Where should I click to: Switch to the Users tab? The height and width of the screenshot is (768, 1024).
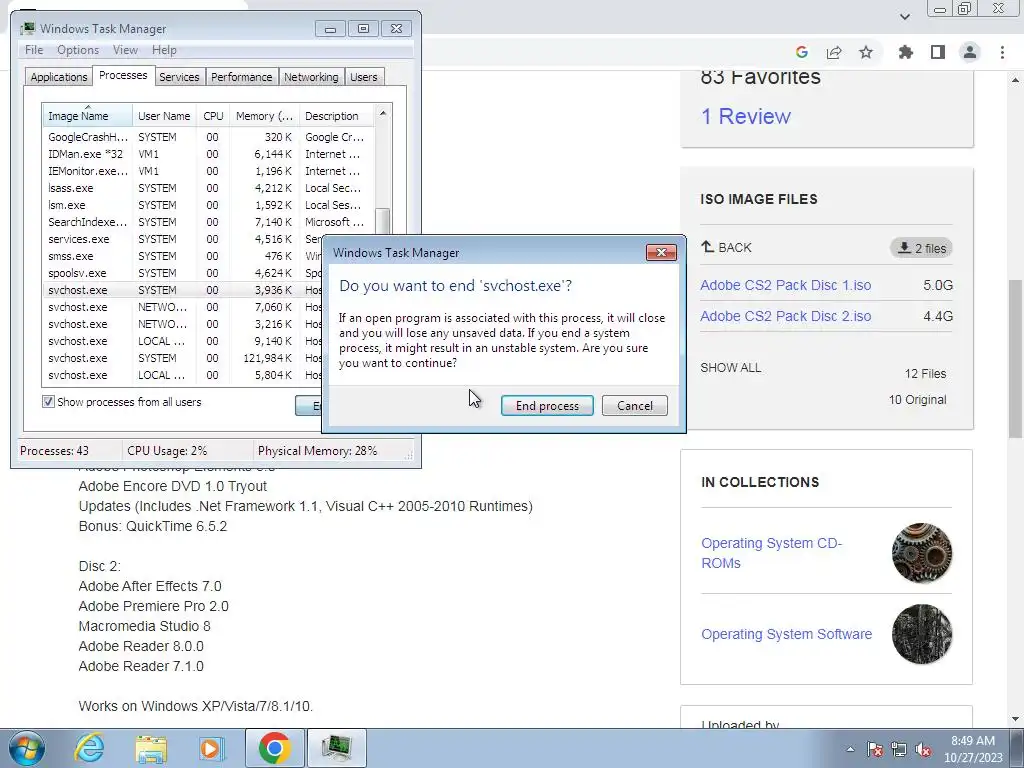click(364, 77)
